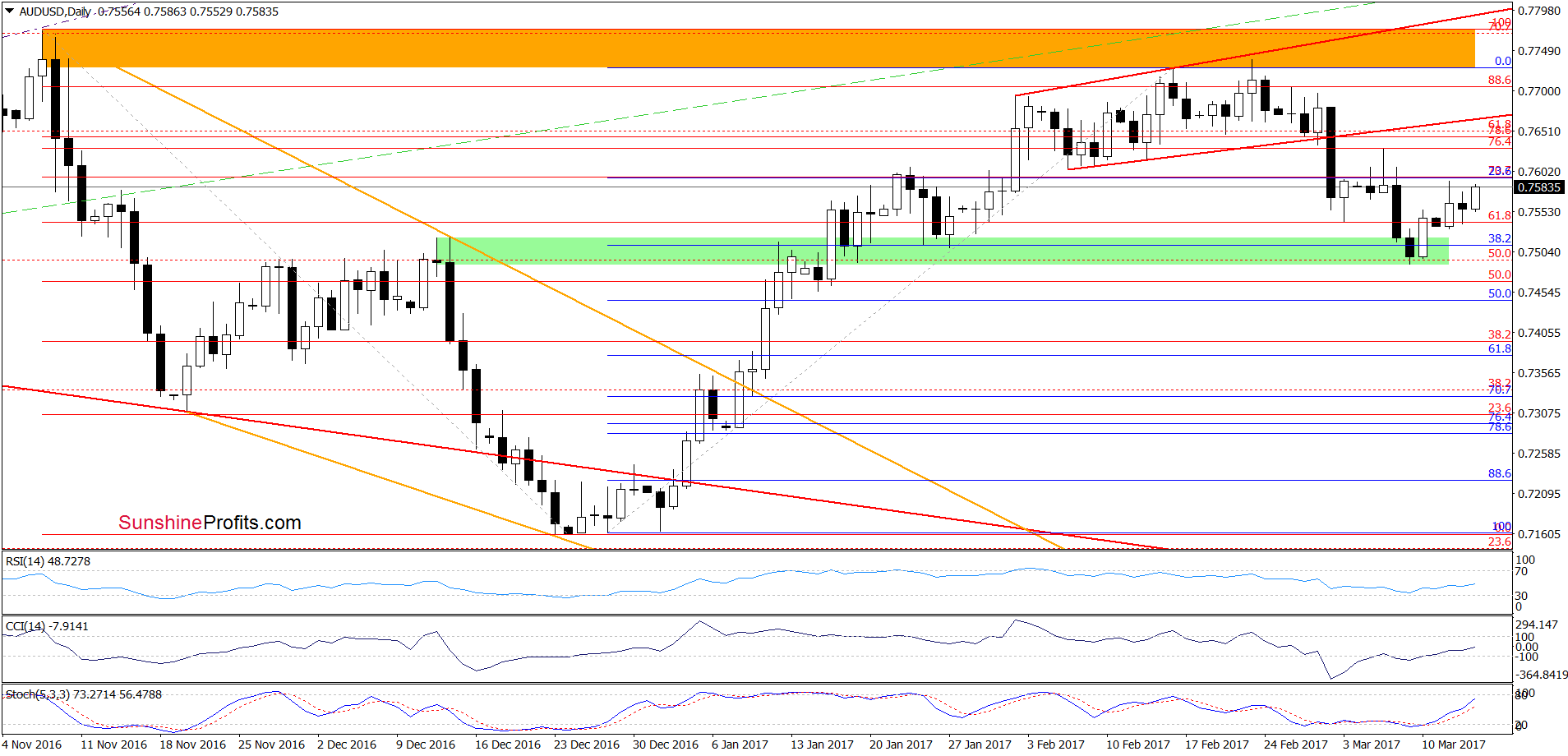Image resolution: width=1568 pixels, height=756 pixels.
Task: Click the 3 Feb 2017 date label
Action: pos(1056,744)
